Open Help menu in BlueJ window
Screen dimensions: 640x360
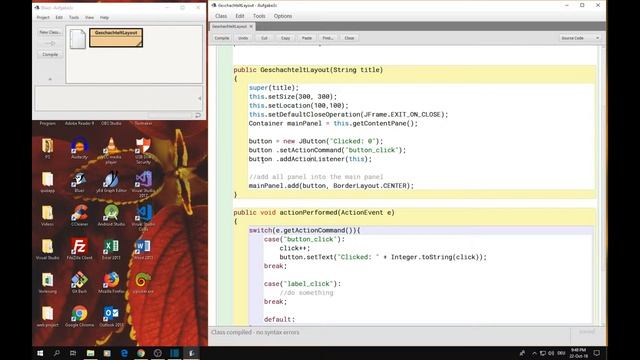pyautogui.click(x=104, y=18)
